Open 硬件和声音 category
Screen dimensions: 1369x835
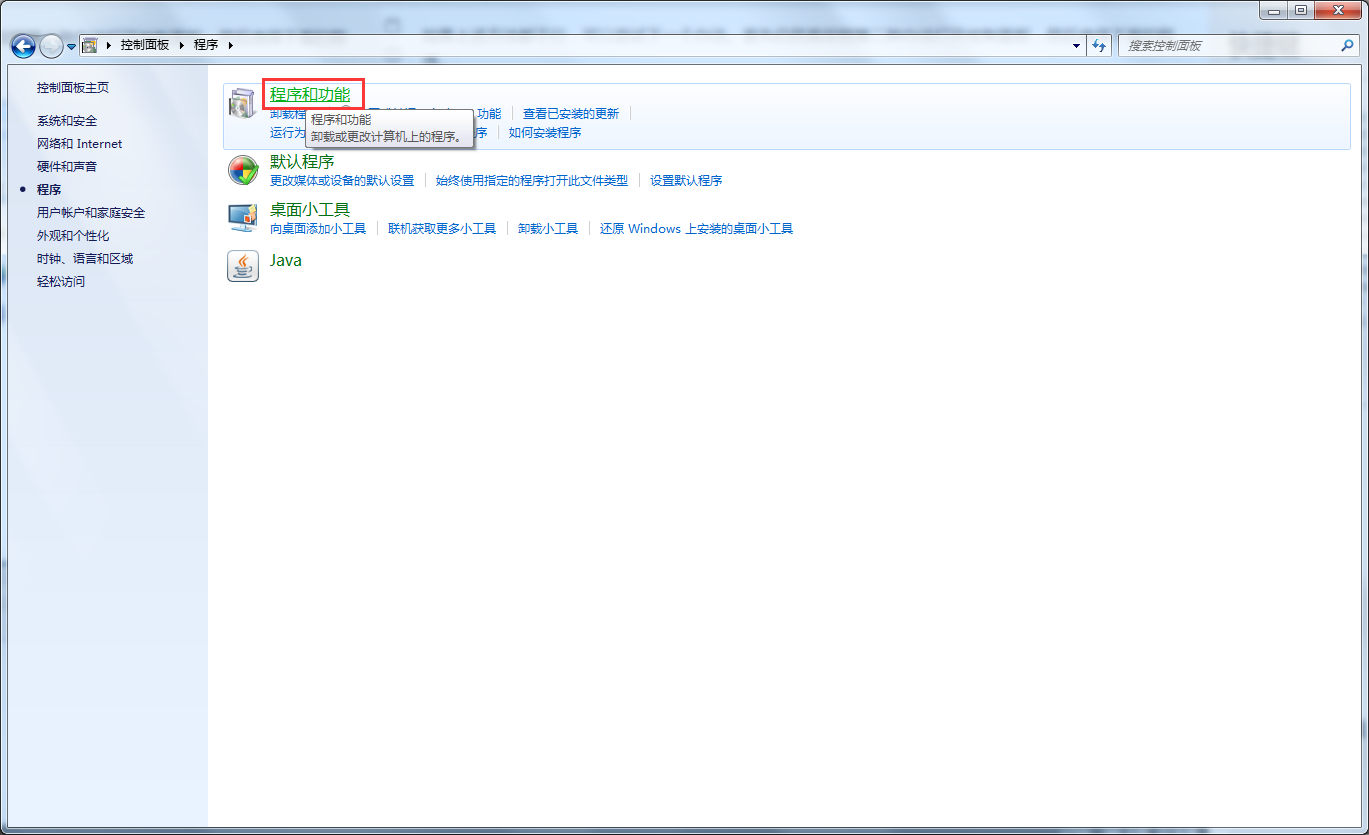click(67, 167)
